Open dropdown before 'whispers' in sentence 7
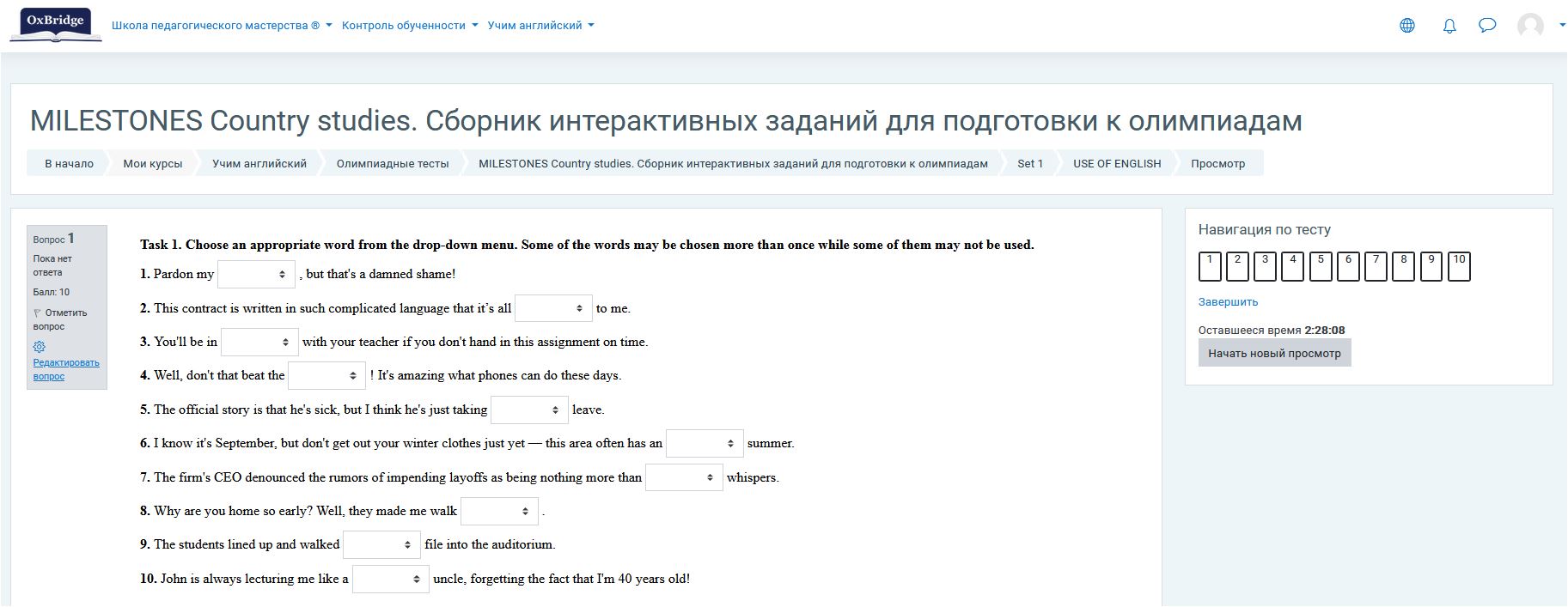Screen dimensions: 1568x607 click(x=684, y=477)
